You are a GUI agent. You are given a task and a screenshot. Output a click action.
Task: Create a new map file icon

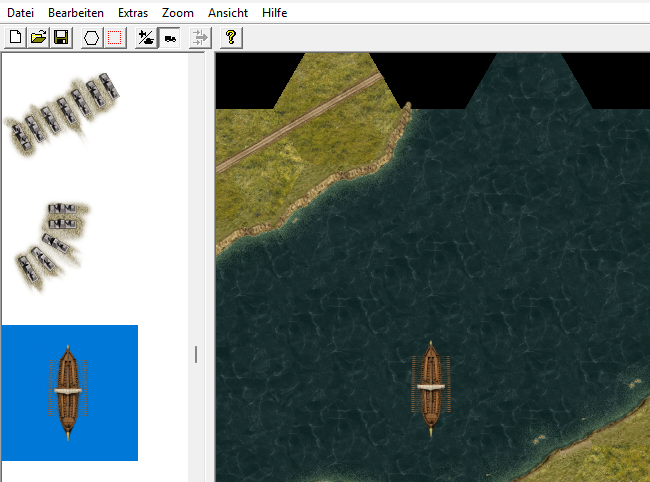15,38
